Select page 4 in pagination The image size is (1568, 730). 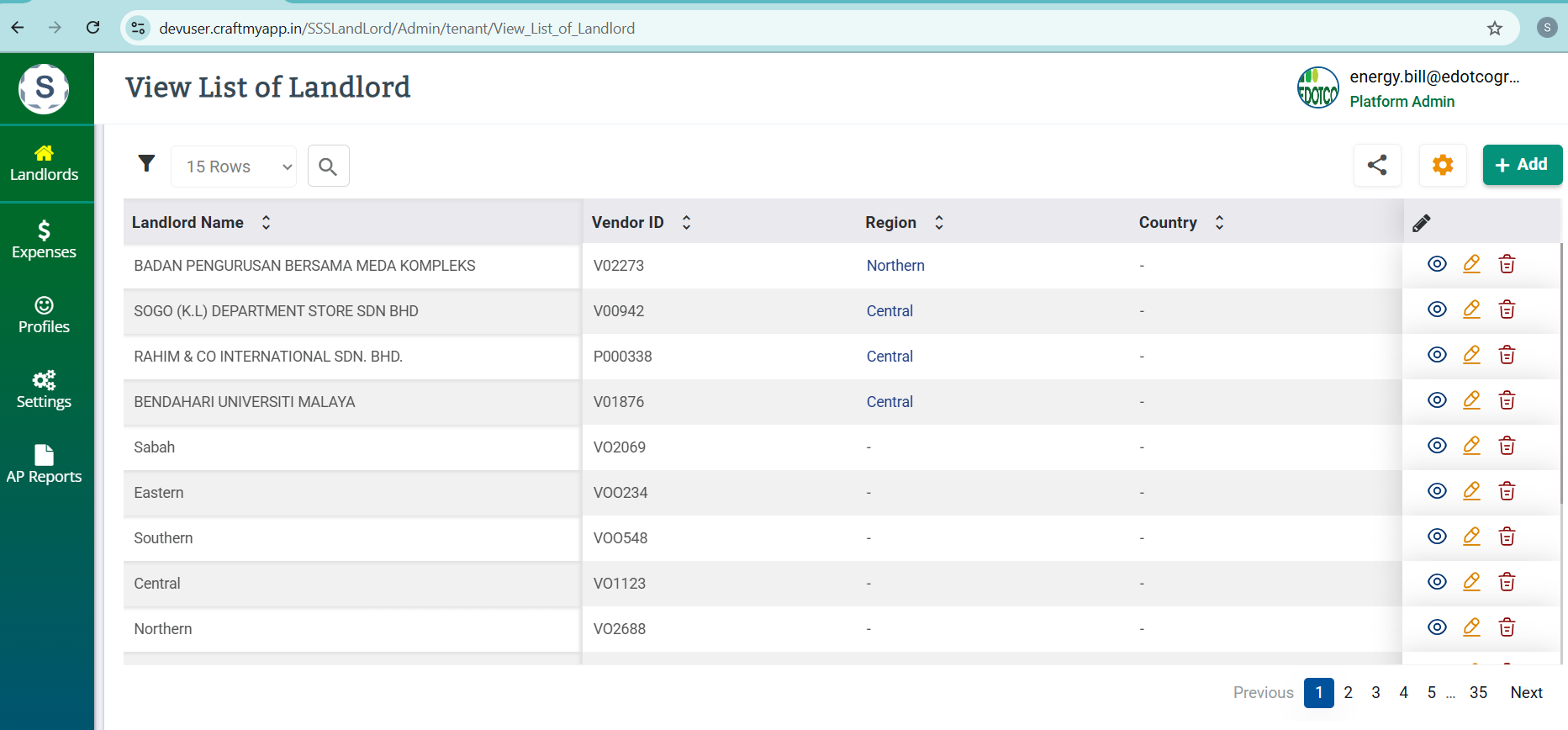[1403, 693]
